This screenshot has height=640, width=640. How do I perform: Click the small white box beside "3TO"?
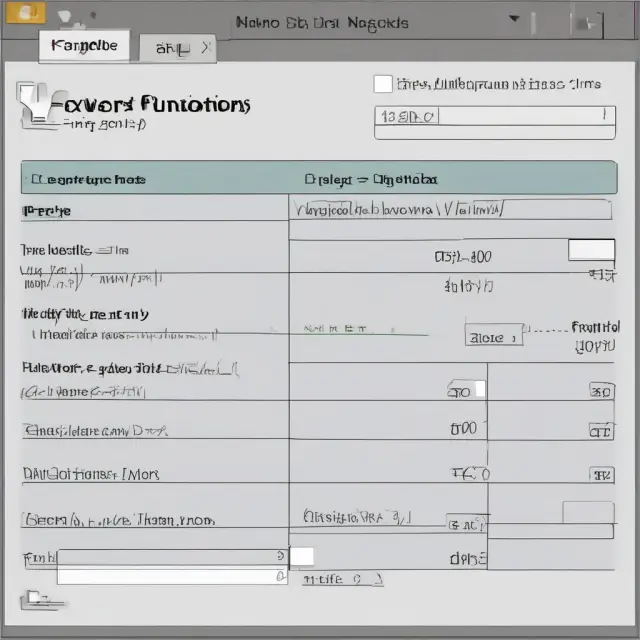480,388
